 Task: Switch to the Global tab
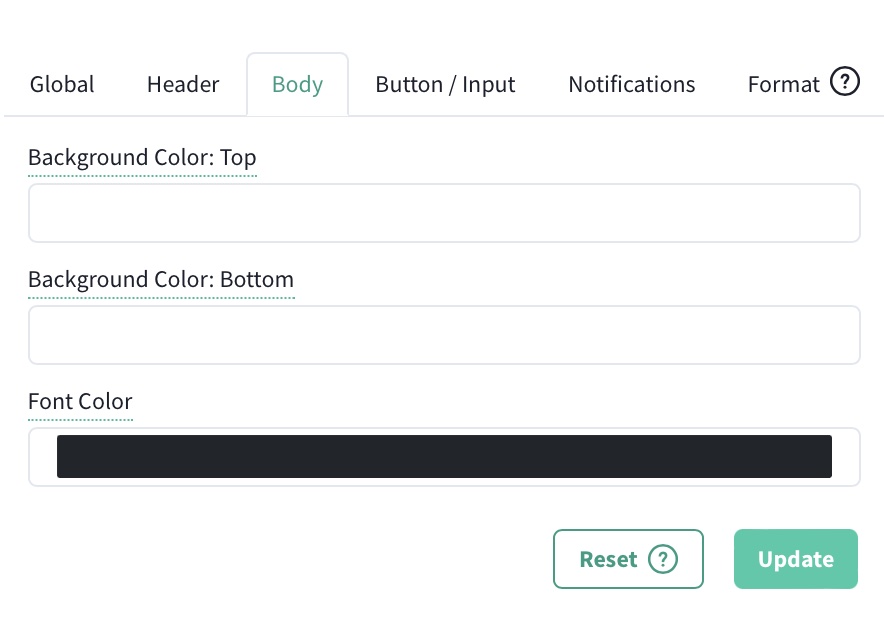(62, 84)
